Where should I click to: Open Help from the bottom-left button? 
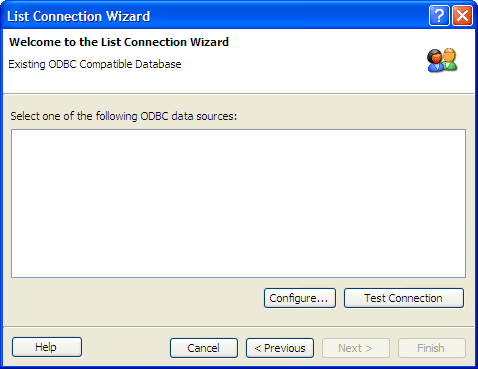pyautogui.click(x=47, y=347)
